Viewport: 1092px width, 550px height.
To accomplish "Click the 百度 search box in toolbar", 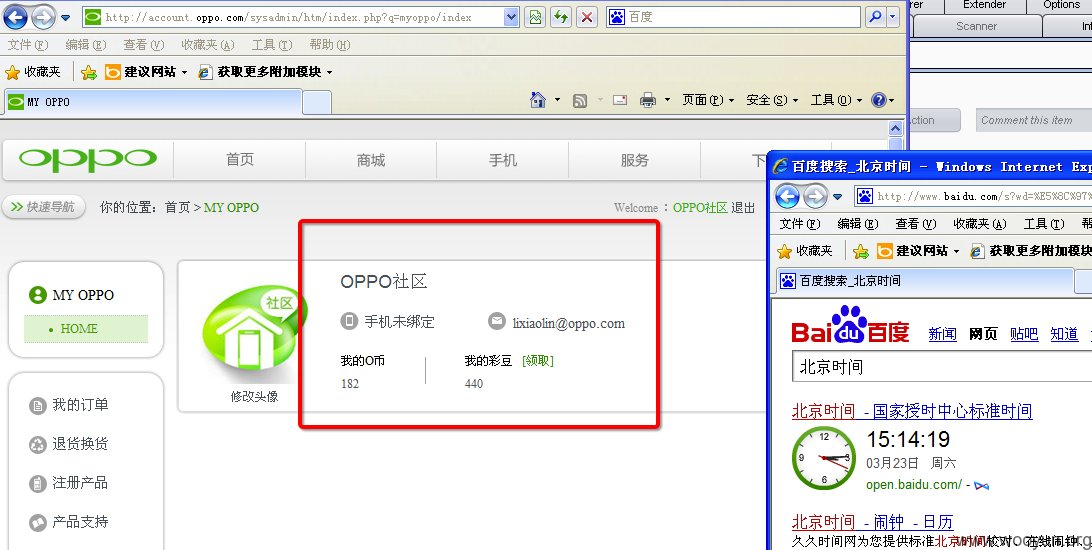I will click(733, 17).
